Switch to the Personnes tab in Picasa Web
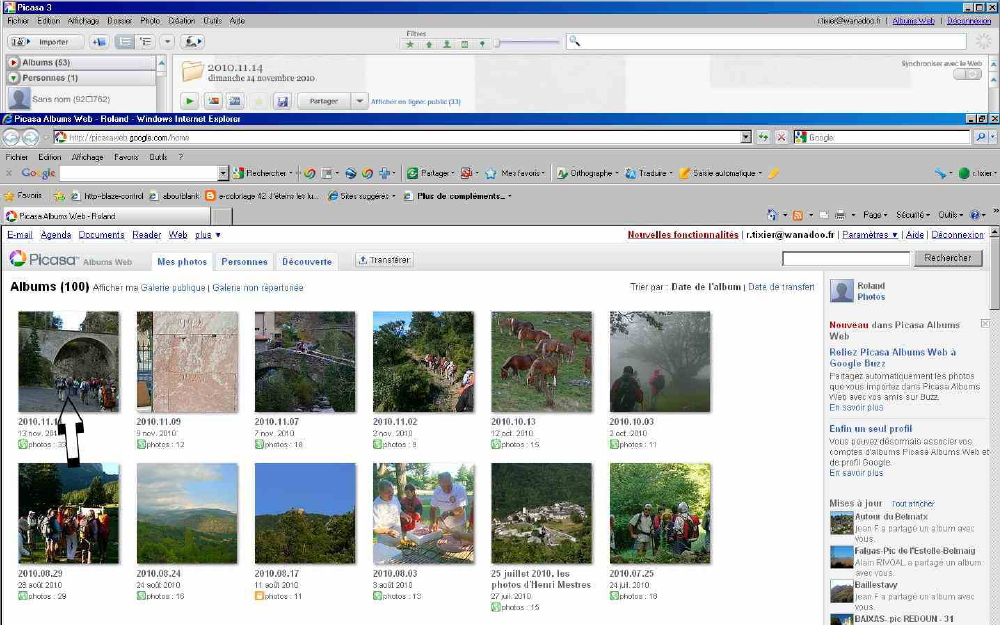 click(x=244, y=261)
